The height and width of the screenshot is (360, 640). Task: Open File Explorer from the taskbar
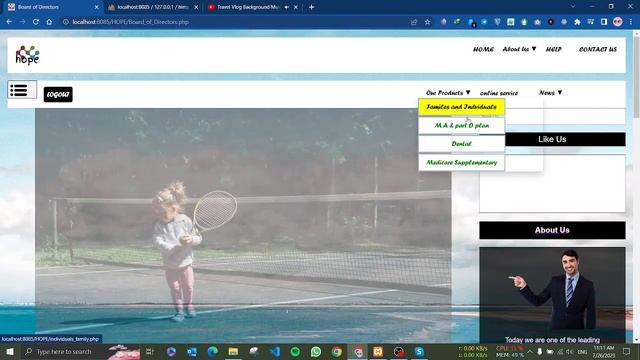pos(233,351)
